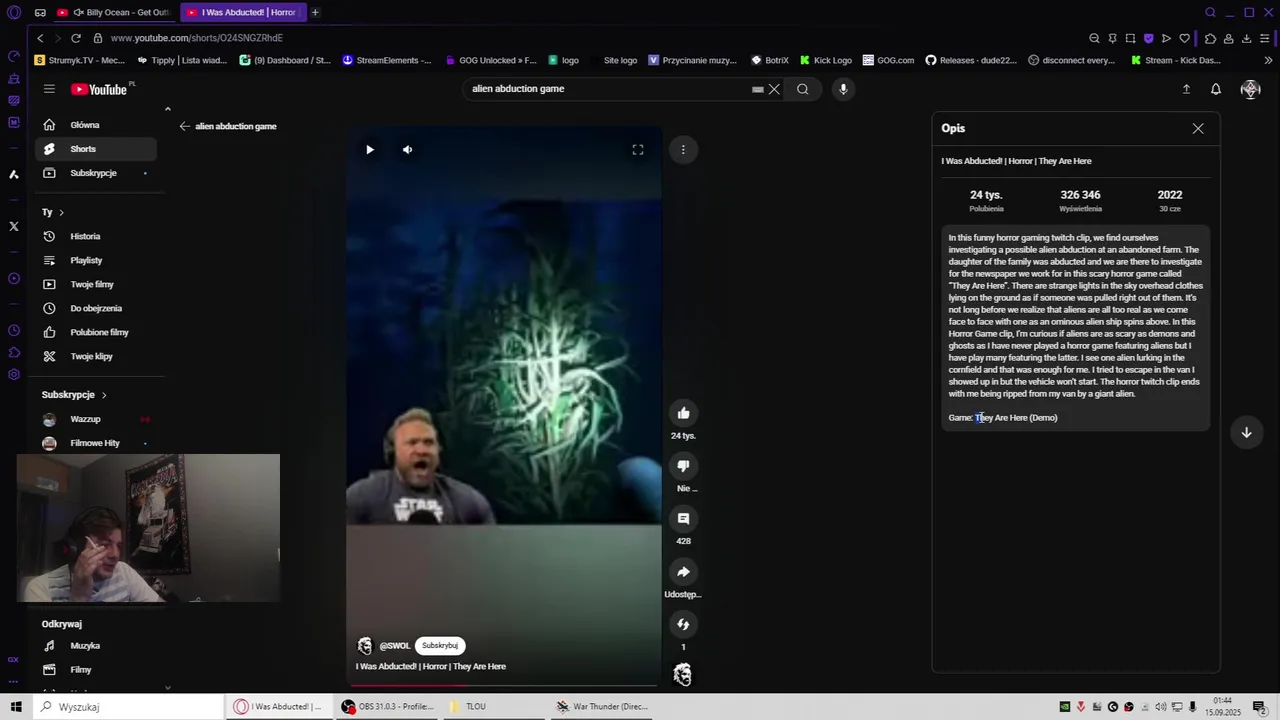The width and height of the screenshot is (1280, 720).
Task: Open the Remix button
Action: (x=683, y=624)
